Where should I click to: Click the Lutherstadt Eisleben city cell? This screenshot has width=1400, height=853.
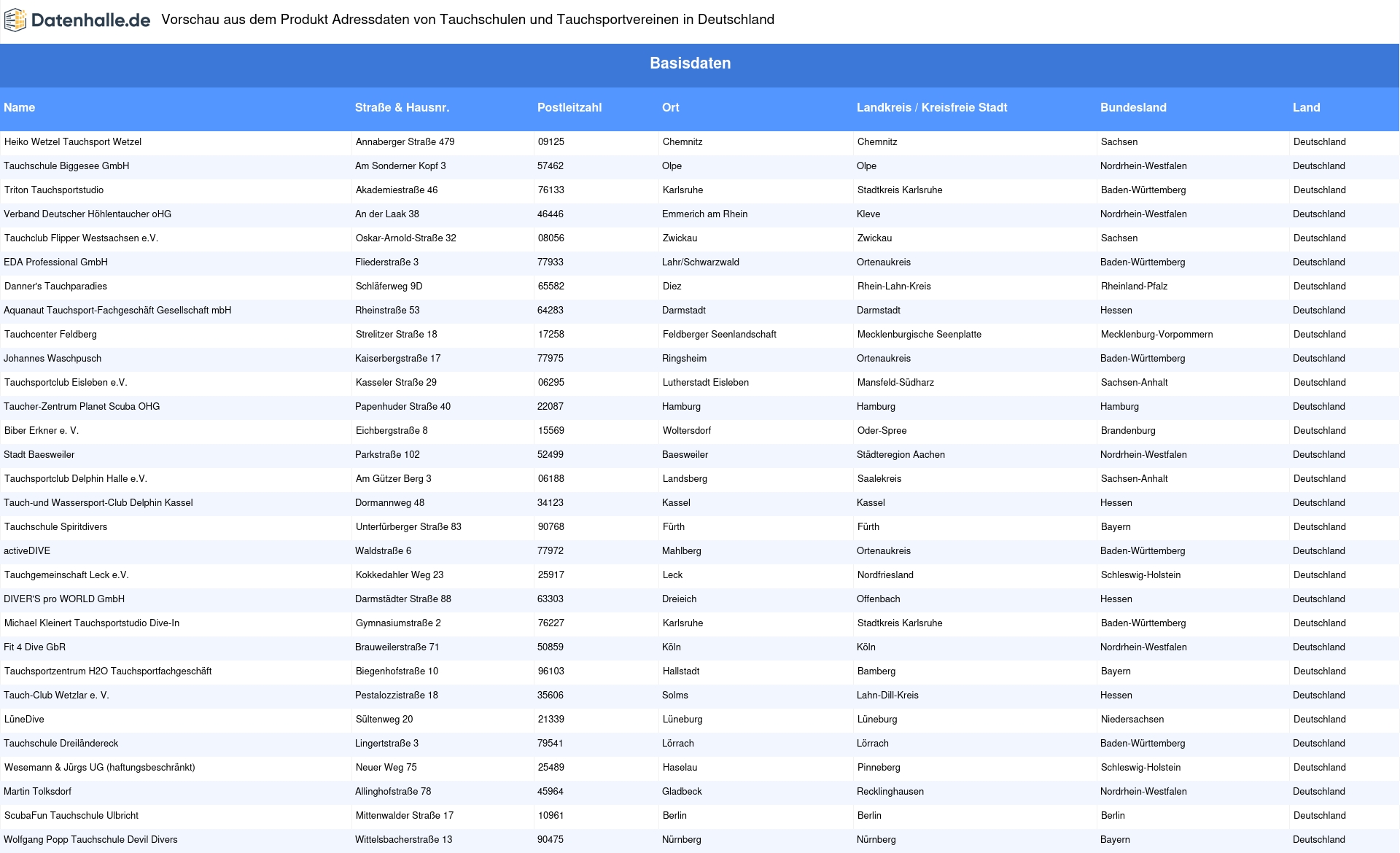[x=705, y=383]
